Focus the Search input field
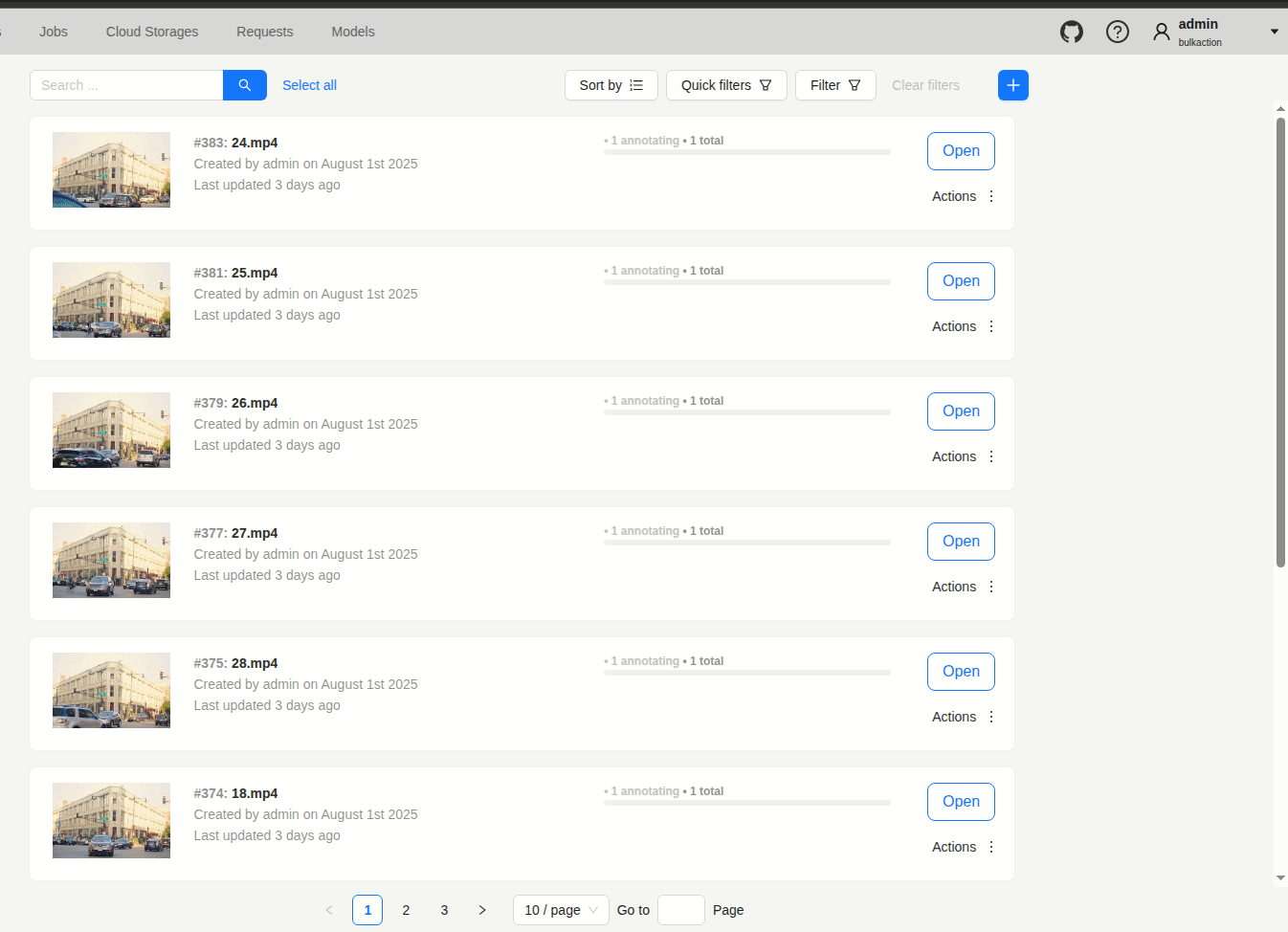 (x=126, y=85)
